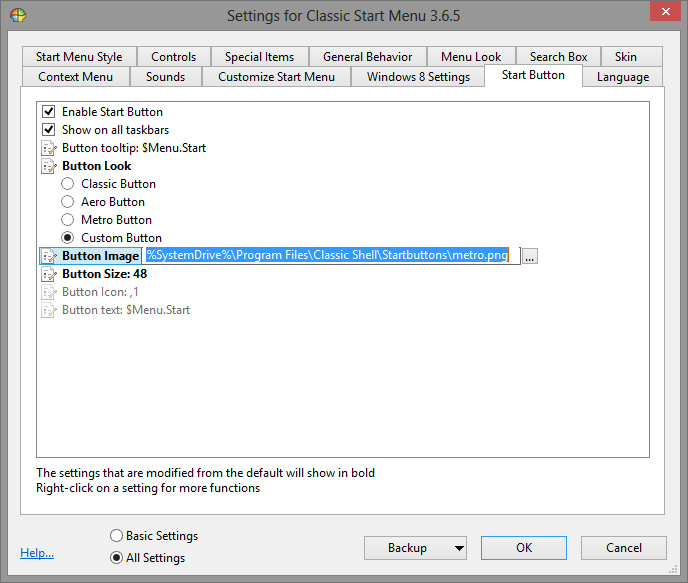Select the Classic Button option
The image size is (688, 583).
(68, 184)
